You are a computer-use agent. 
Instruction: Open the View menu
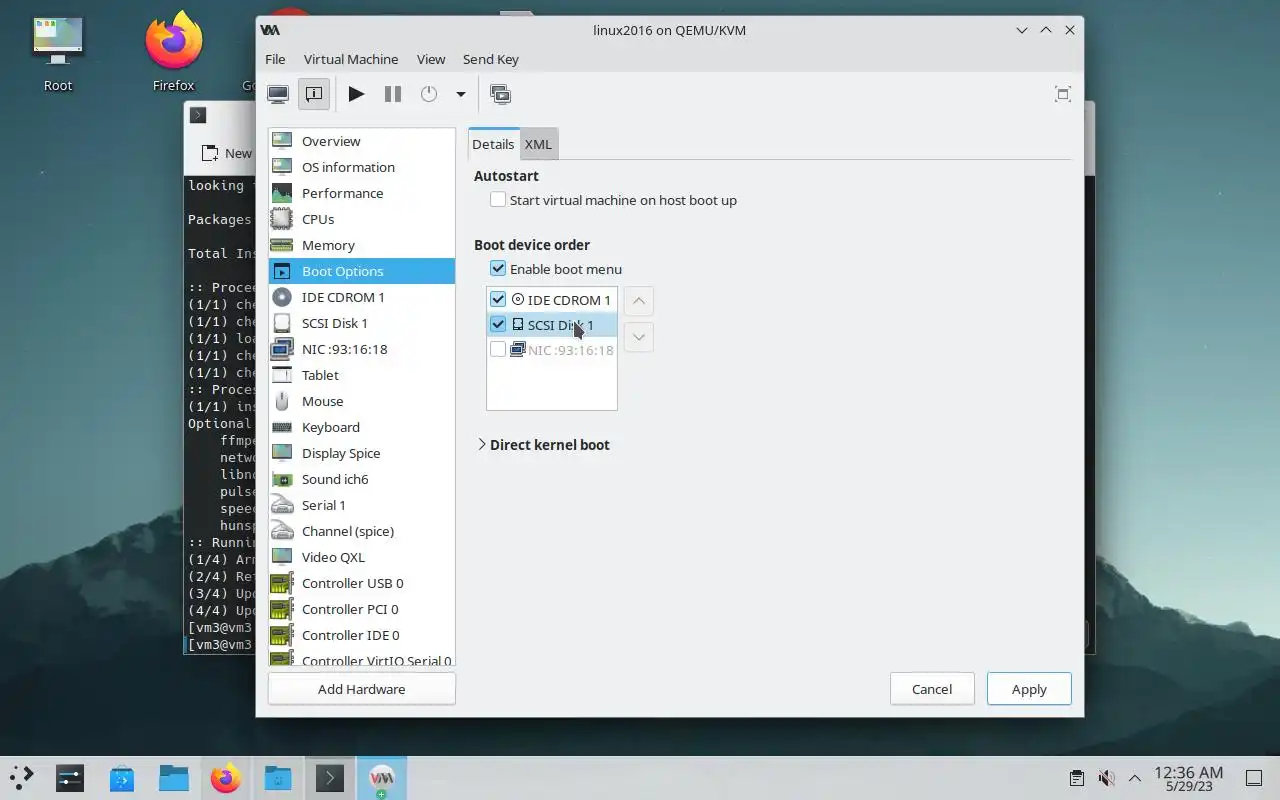[x=431, y=59]
